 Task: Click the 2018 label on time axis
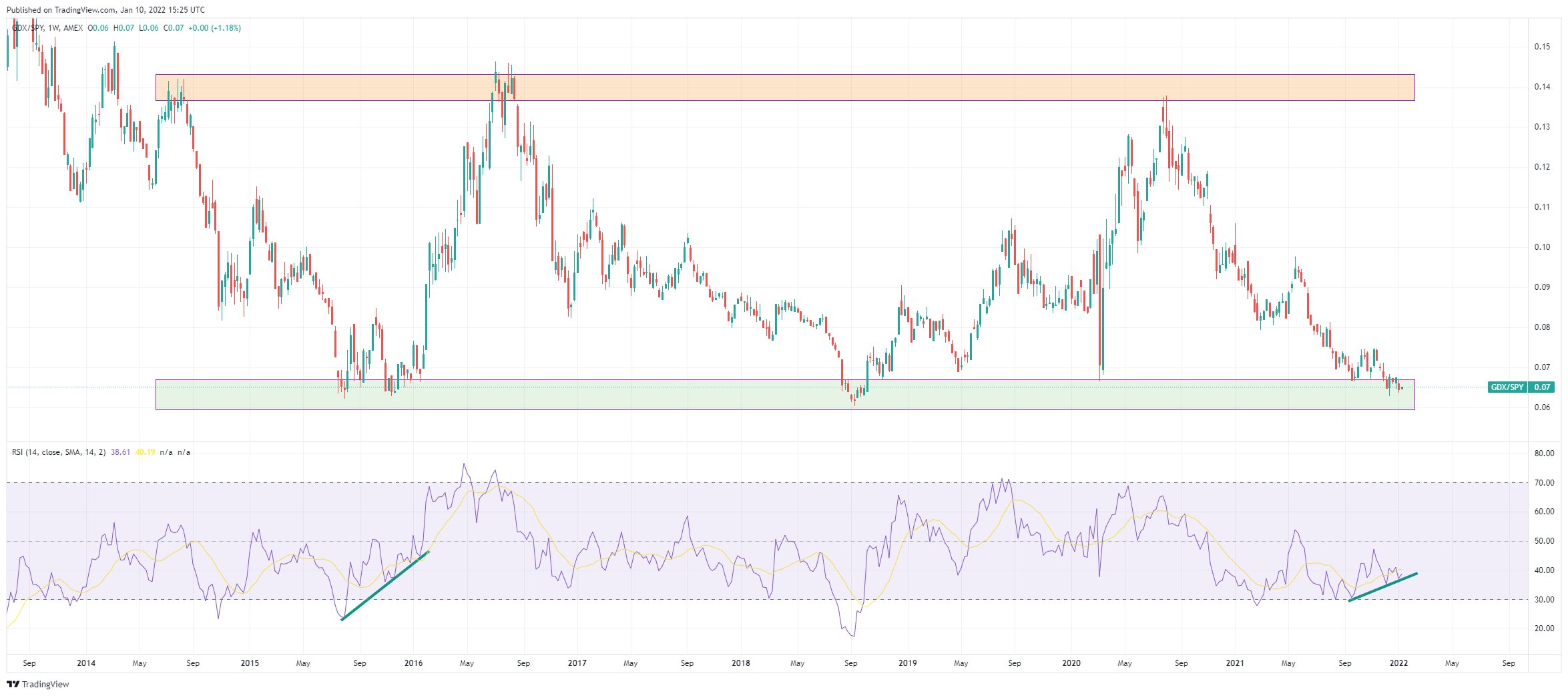click(x=740, y=663)
